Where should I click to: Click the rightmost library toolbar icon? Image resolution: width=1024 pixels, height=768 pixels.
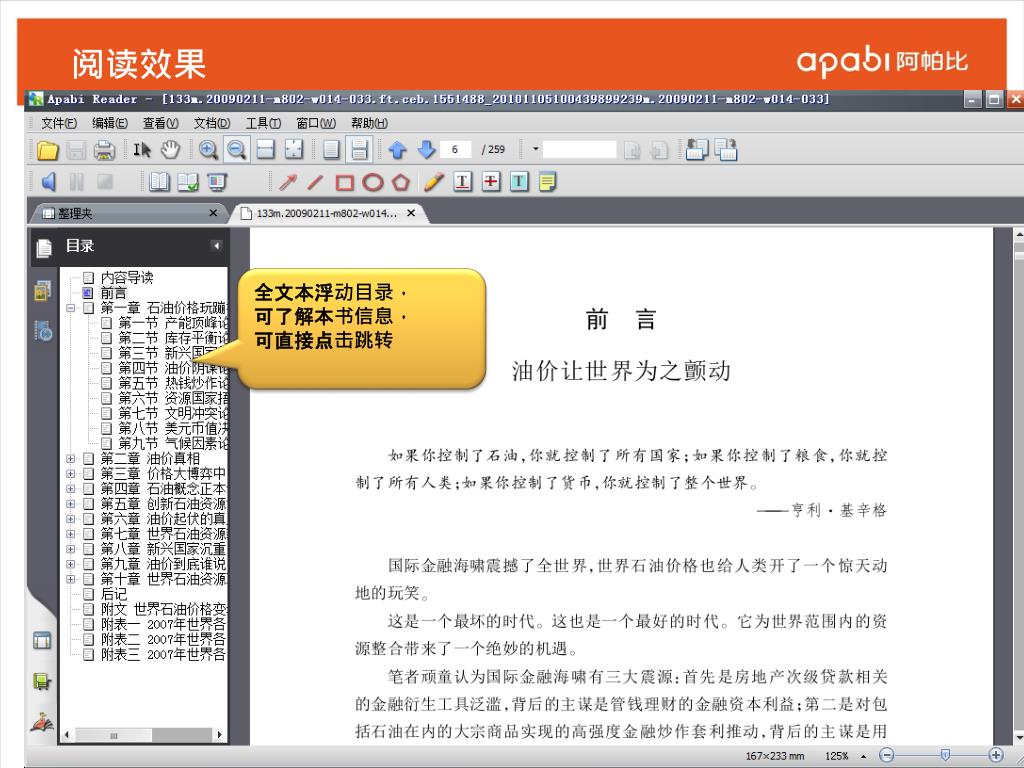pos(726,150)
